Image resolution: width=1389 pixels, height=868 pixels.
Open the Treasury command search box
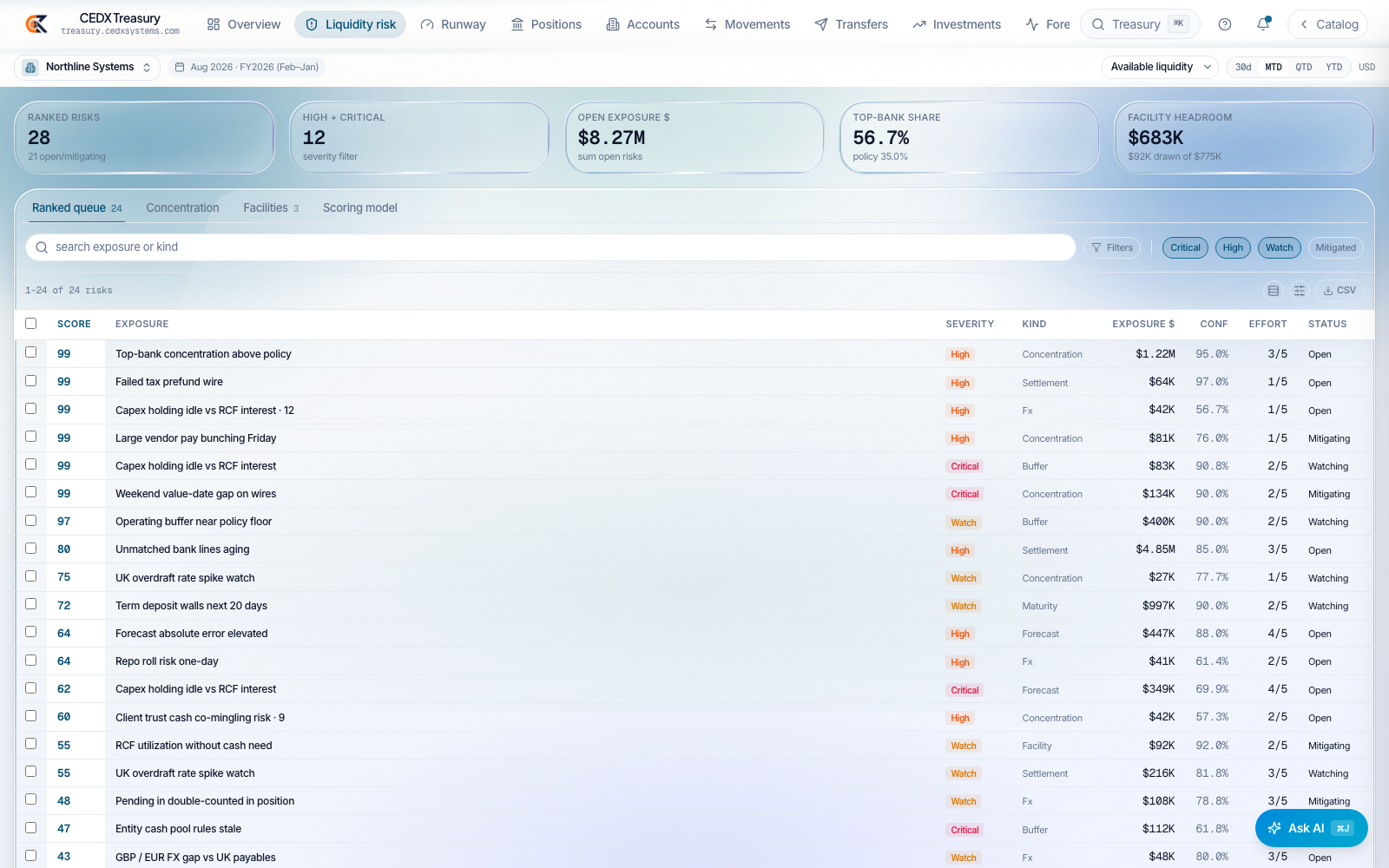pyautogui.click(x=1140, y=24)
